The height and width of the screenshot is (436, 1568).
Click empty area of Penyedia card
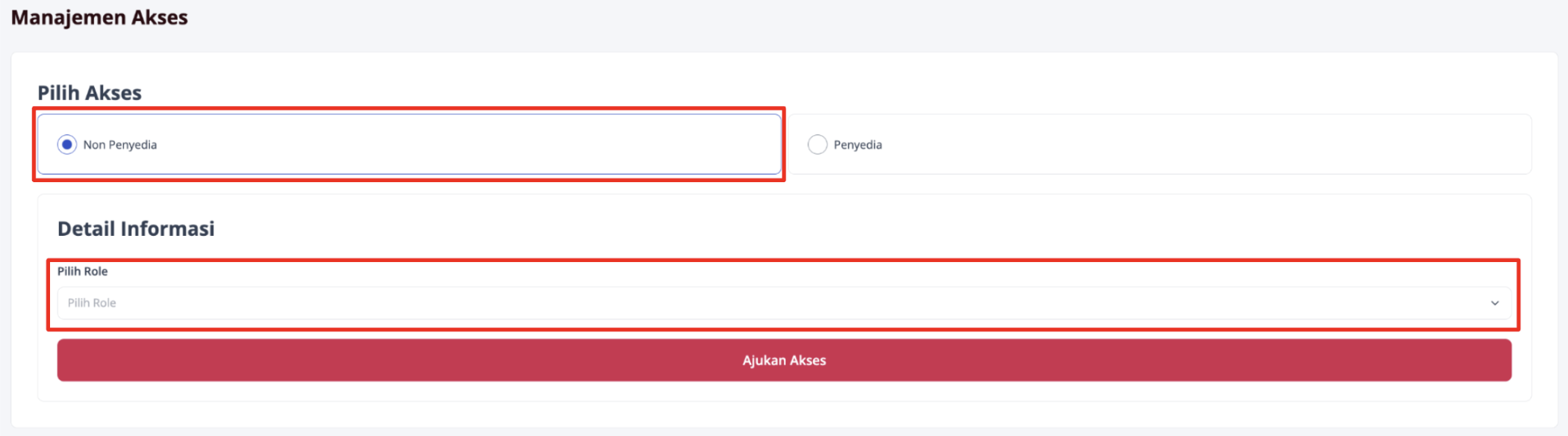1195,144
